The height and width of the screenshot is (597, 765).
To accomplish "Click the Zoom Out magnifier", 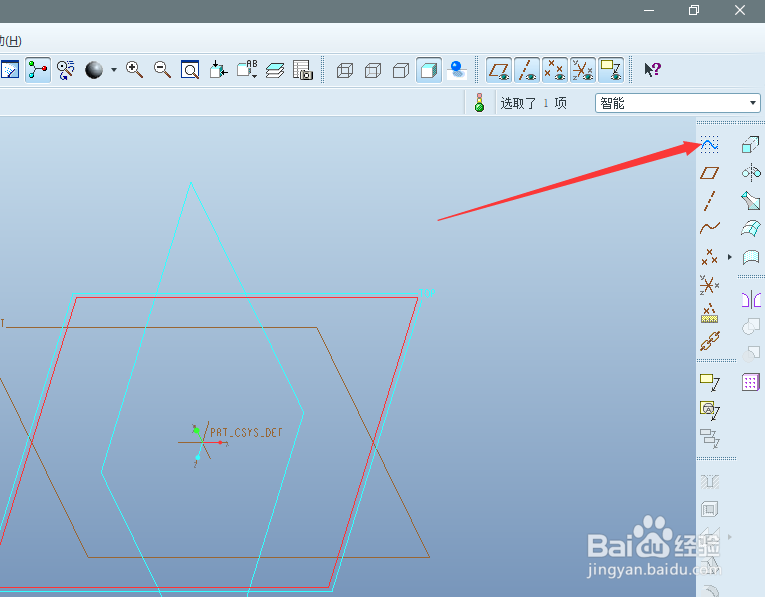I will point(162,70).
